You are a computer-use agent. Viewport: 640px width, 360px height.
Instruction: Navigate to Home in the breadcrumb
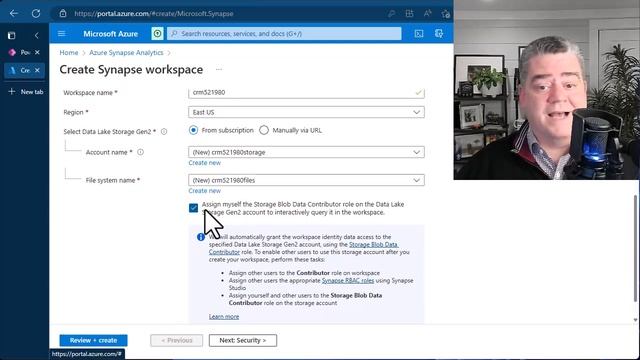coord(69,53)
